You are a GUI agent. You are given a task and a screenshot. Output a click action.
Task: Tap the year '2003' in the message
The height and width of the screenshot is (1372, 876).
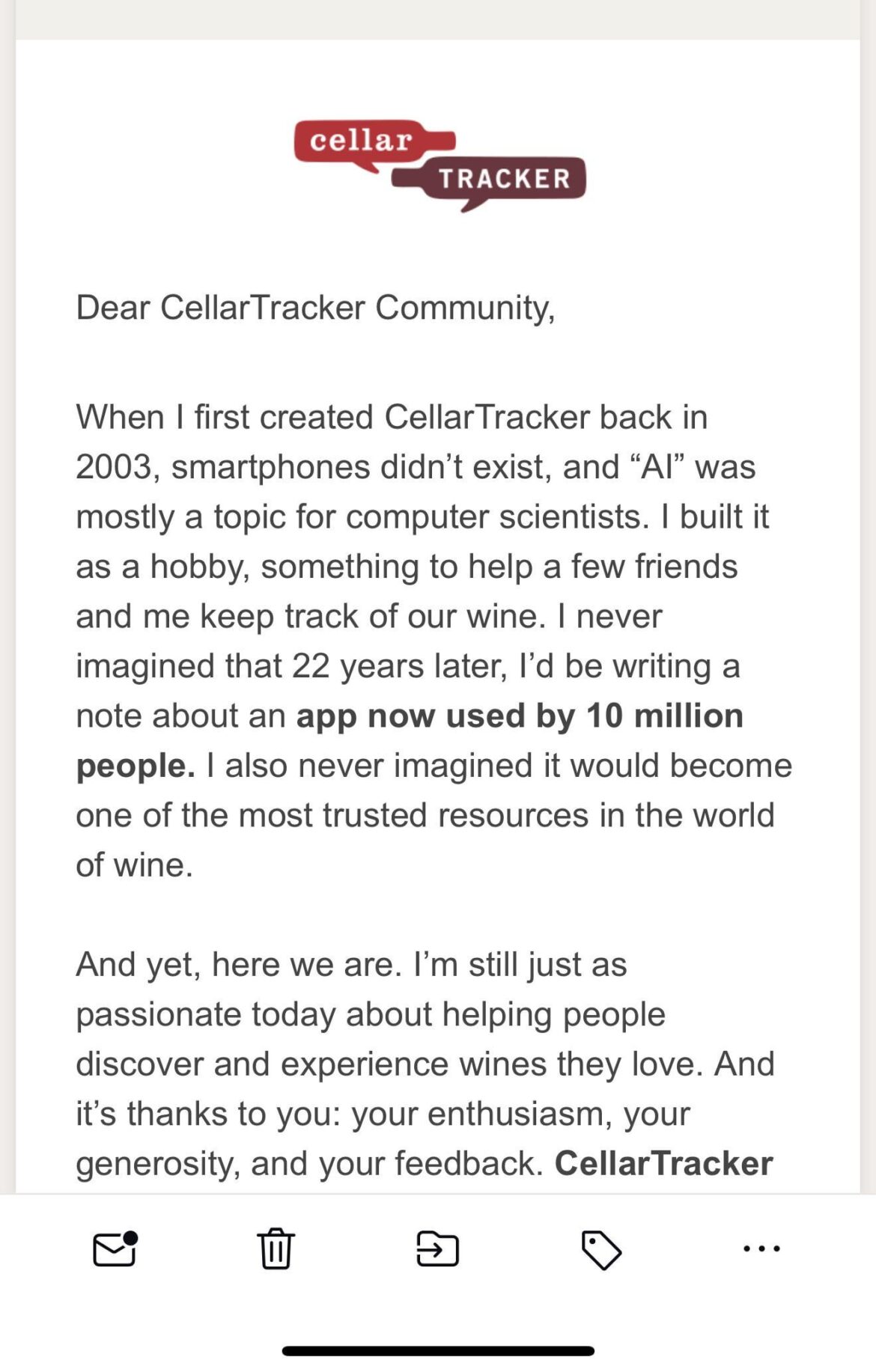(115, 466)
